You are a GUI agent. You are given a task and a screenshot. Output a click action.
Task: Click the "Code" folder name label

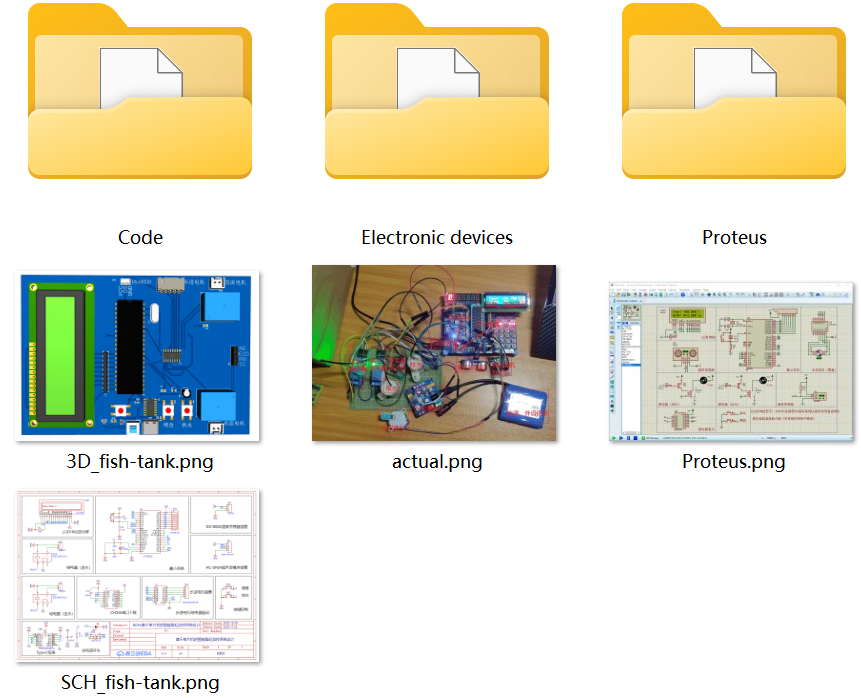(x=140, y=238)
